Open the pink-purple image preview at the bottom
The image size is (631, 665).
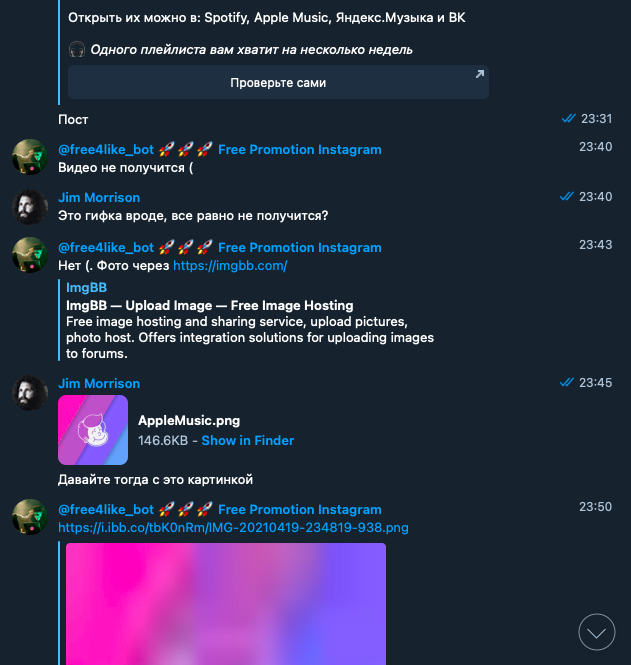226,604
